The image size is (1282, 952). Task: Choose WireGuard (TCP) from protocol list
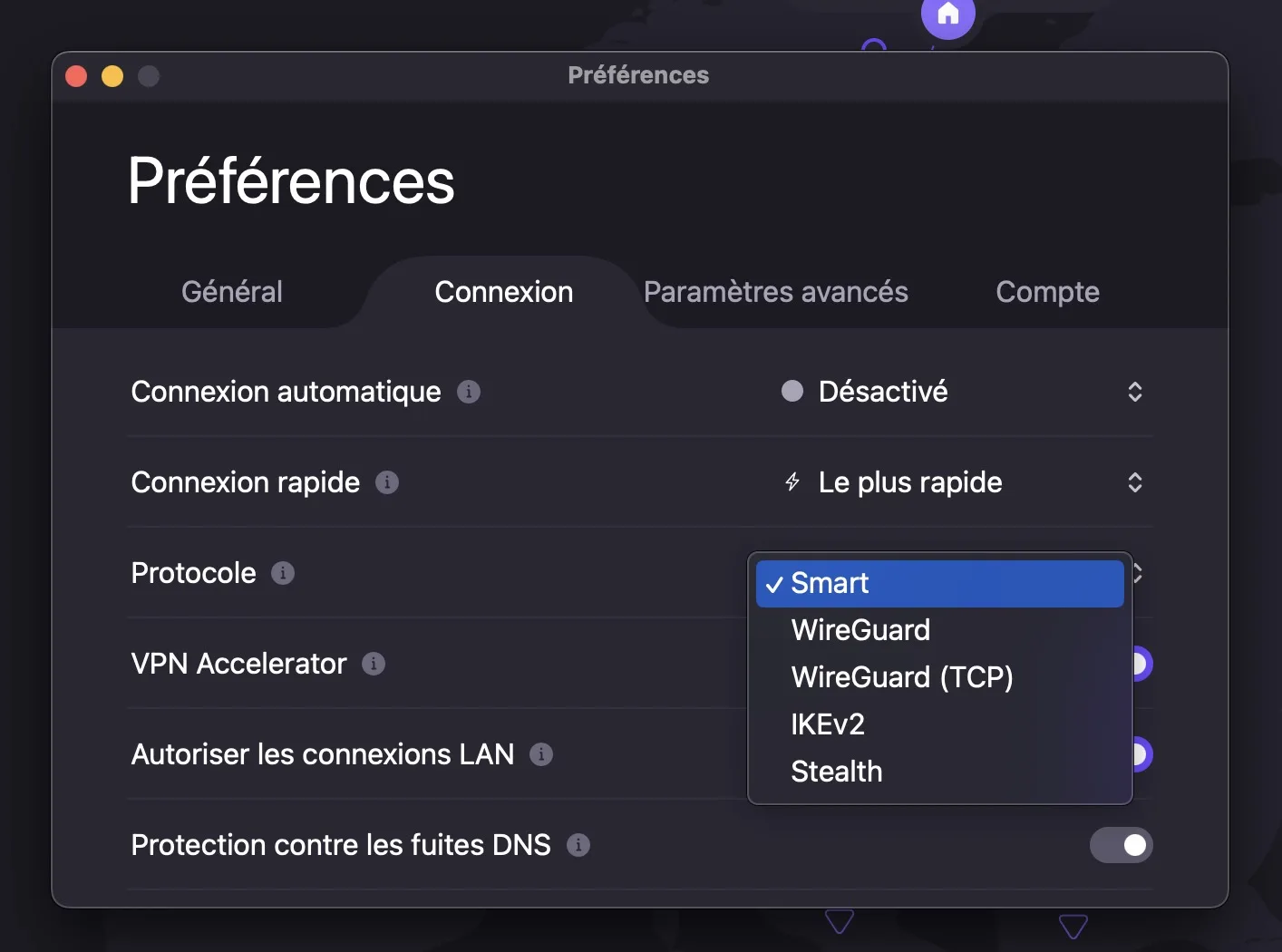(901, 677)
